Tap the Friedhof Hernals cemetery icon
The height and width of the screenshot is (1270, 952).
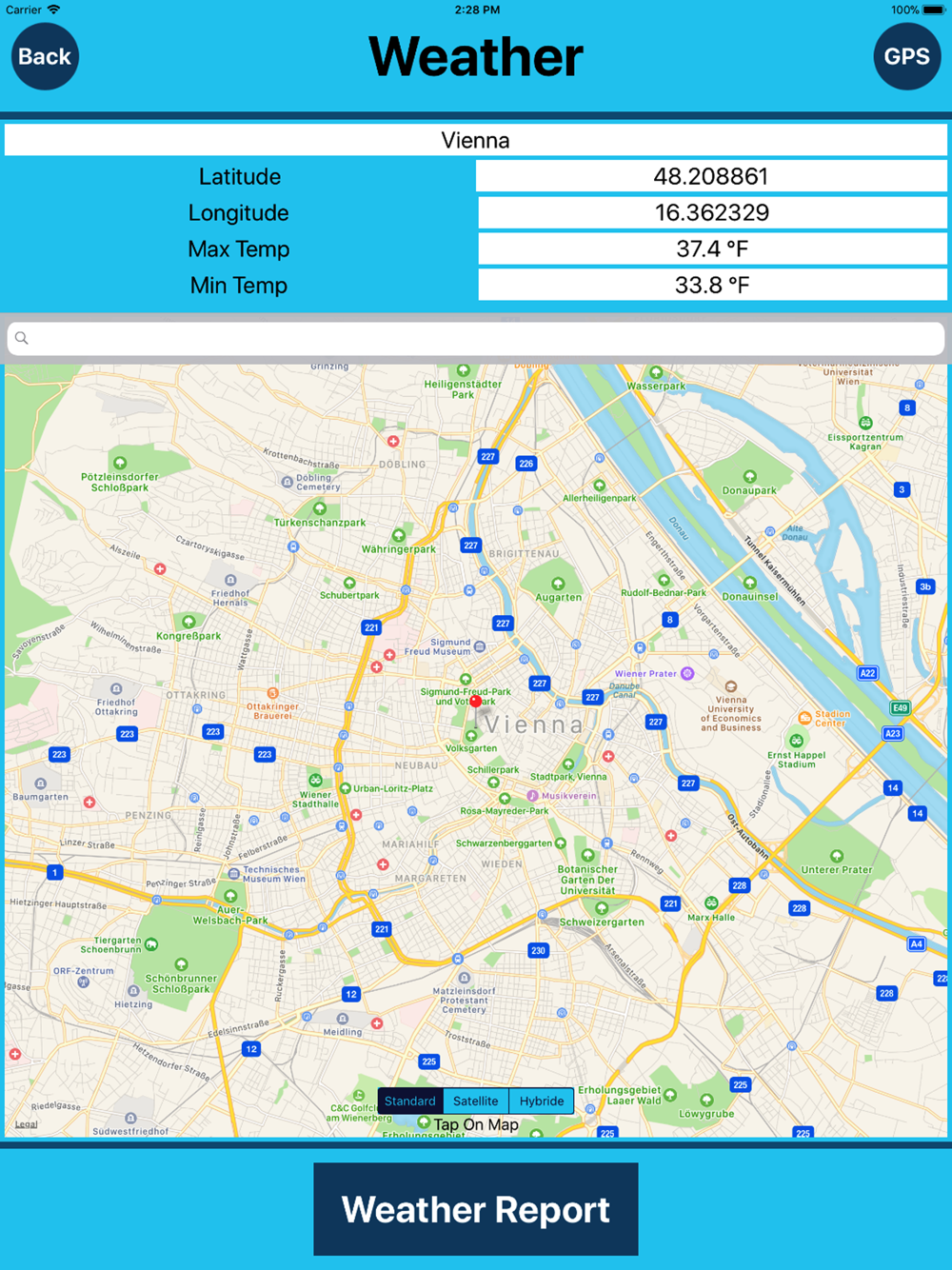(x=230, y=580)
